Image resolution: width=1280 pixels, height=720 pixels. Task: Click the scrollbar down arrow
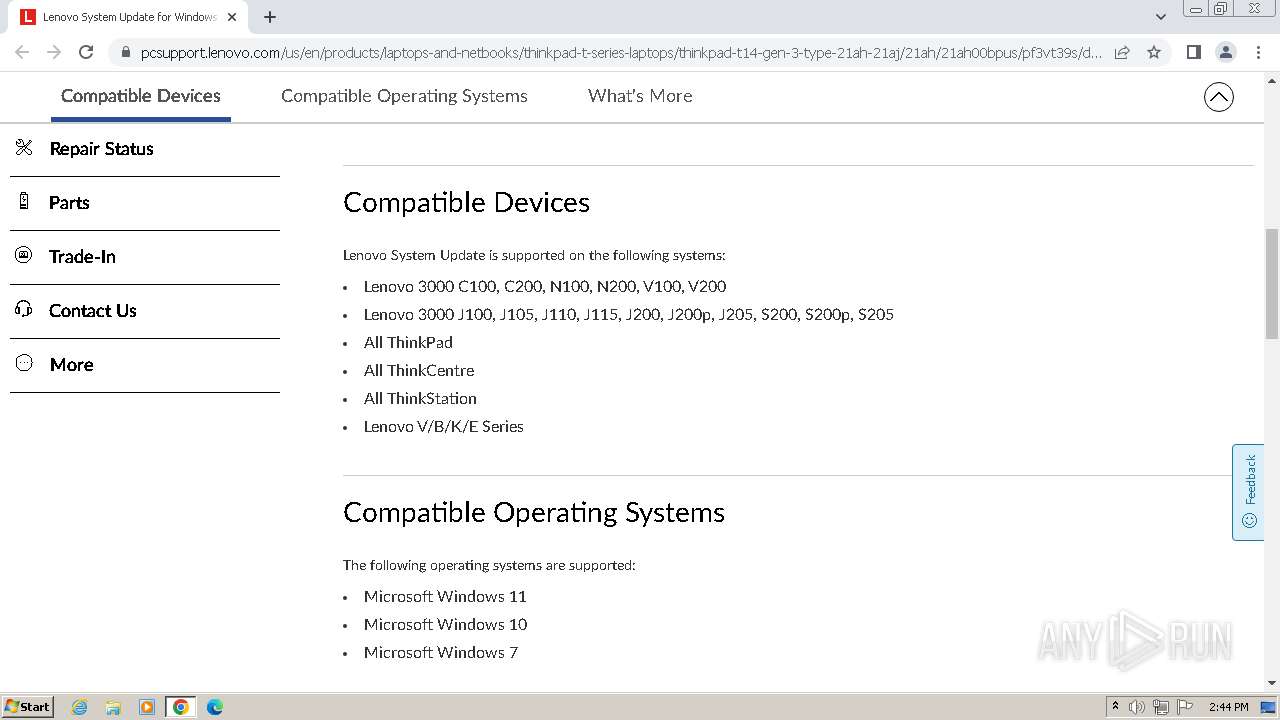tap(1272, 683)
